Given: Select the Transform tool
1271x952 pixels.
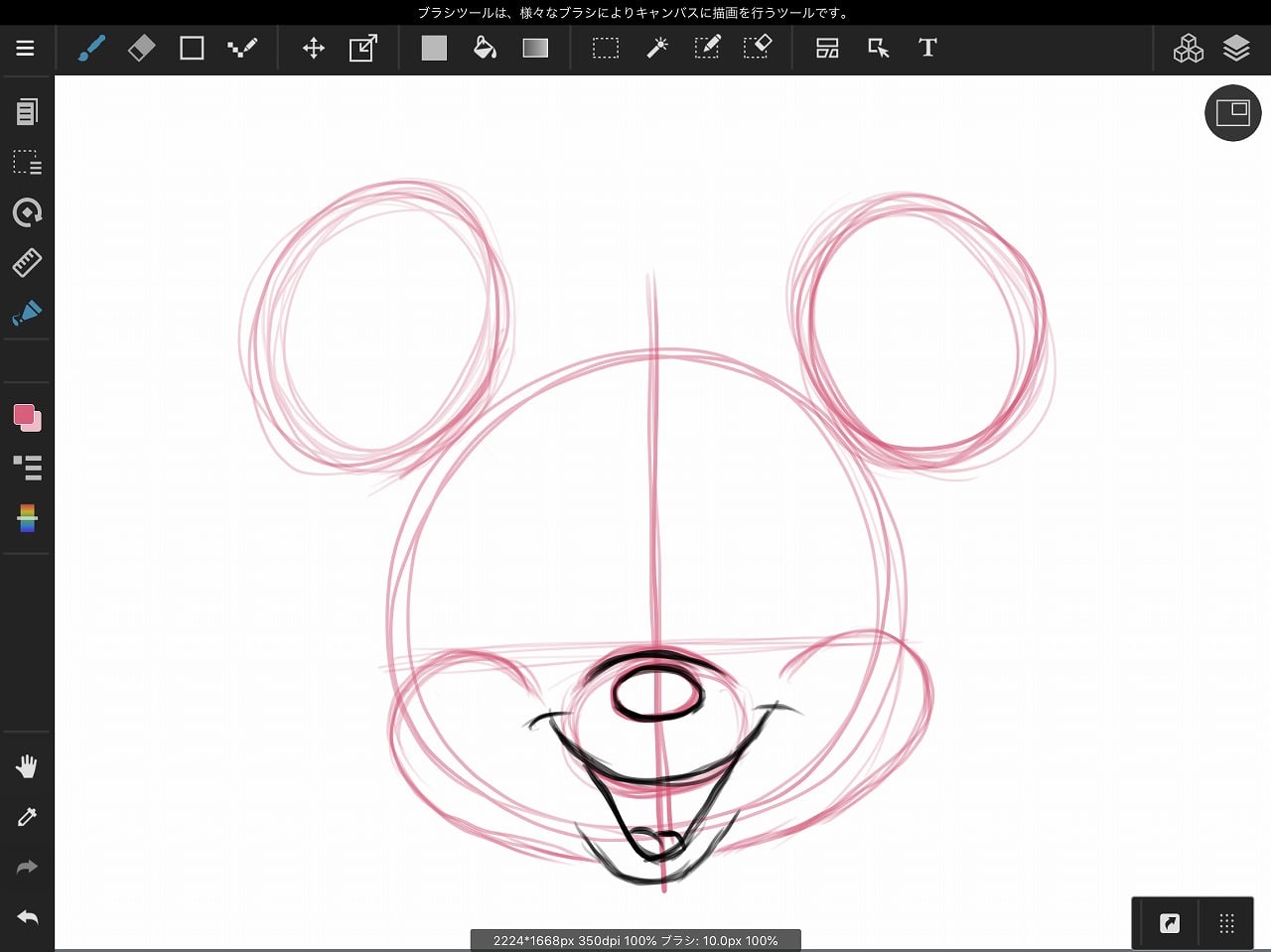Looking at the screenshot, I should [x=363, y=48].
